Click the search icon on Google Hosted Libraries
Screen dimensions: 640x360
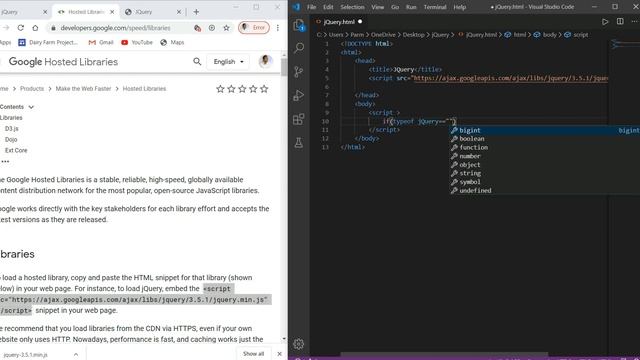point(197,62)
